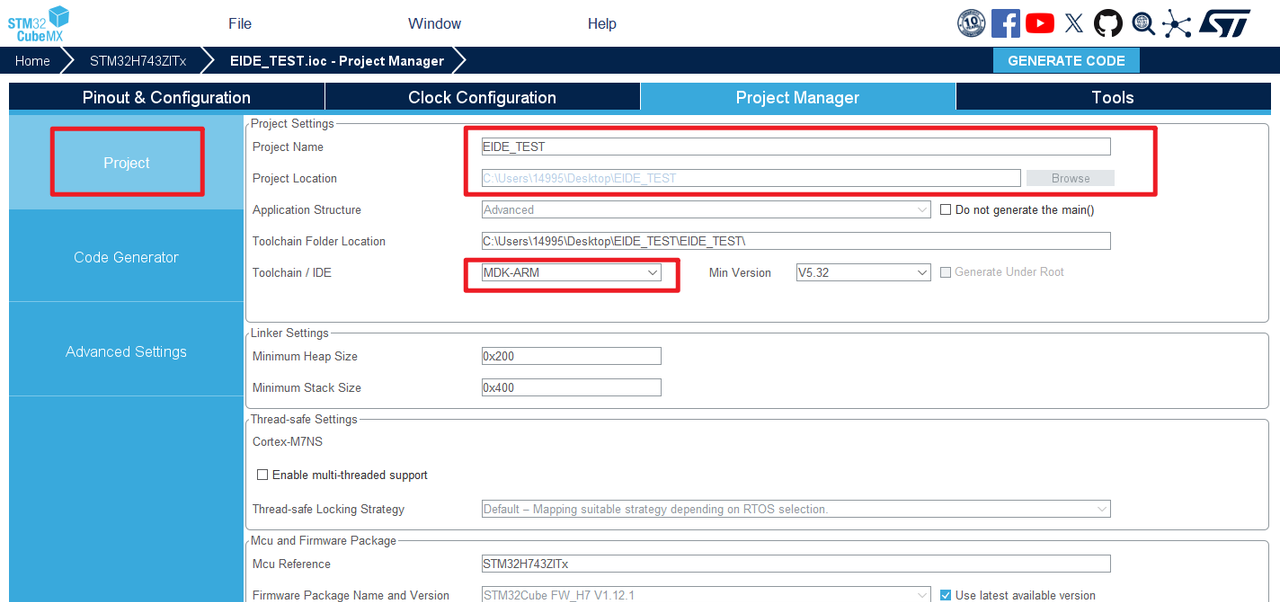1280x602 pixels.
Task: Open the GitHub icon
Action: click(1108, 23)
